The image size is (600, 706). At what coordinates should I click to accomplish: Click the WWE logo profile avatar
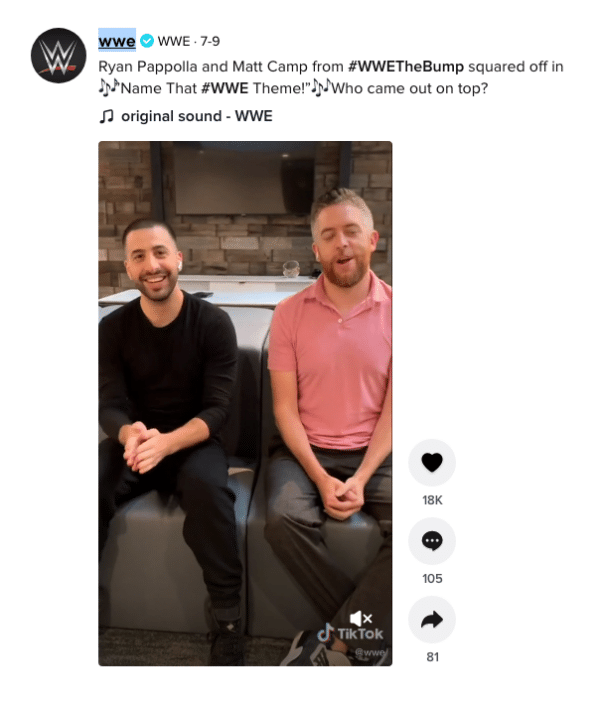[59, 55]
